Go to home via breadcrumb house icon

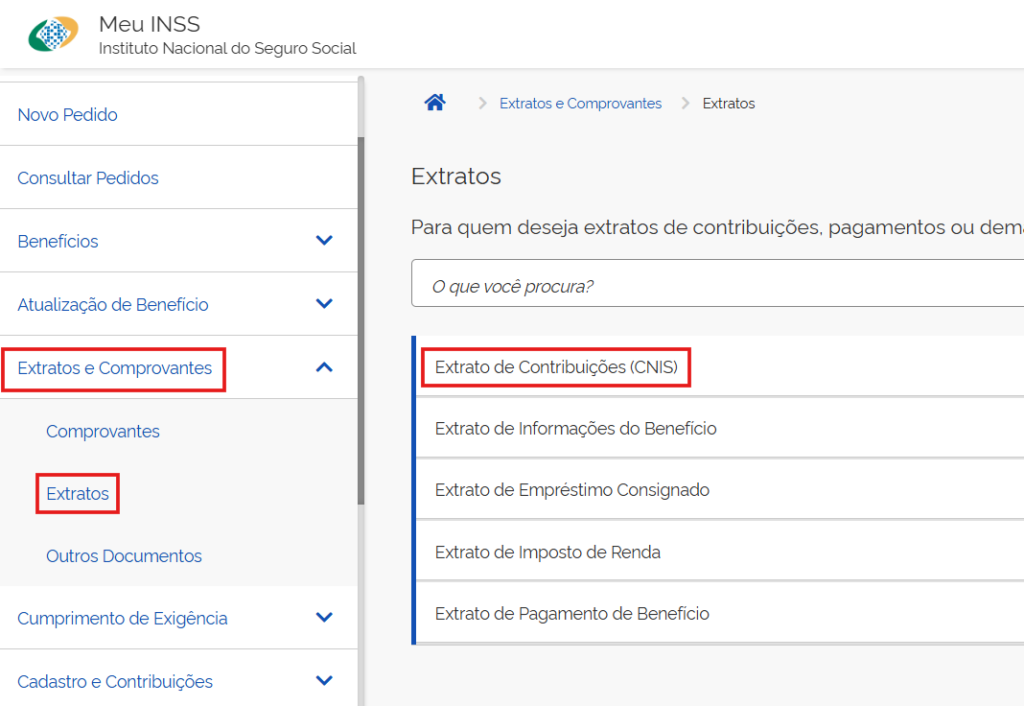[434, 103]
